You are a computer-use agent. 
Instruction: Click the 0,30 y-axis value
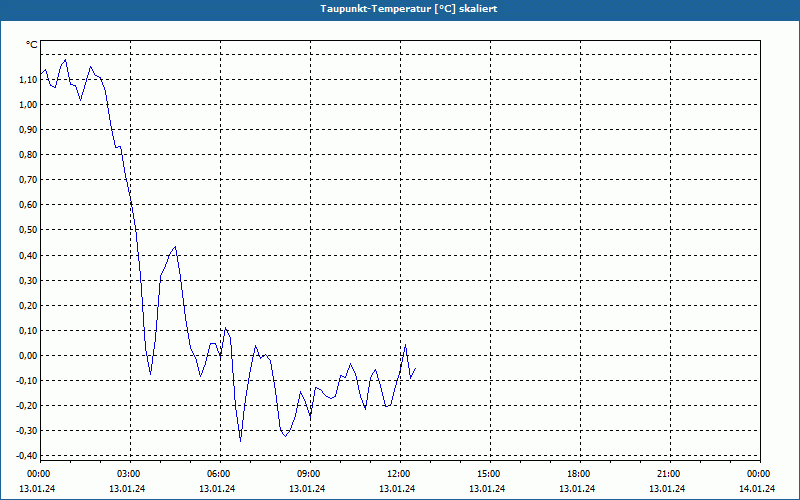28,280
